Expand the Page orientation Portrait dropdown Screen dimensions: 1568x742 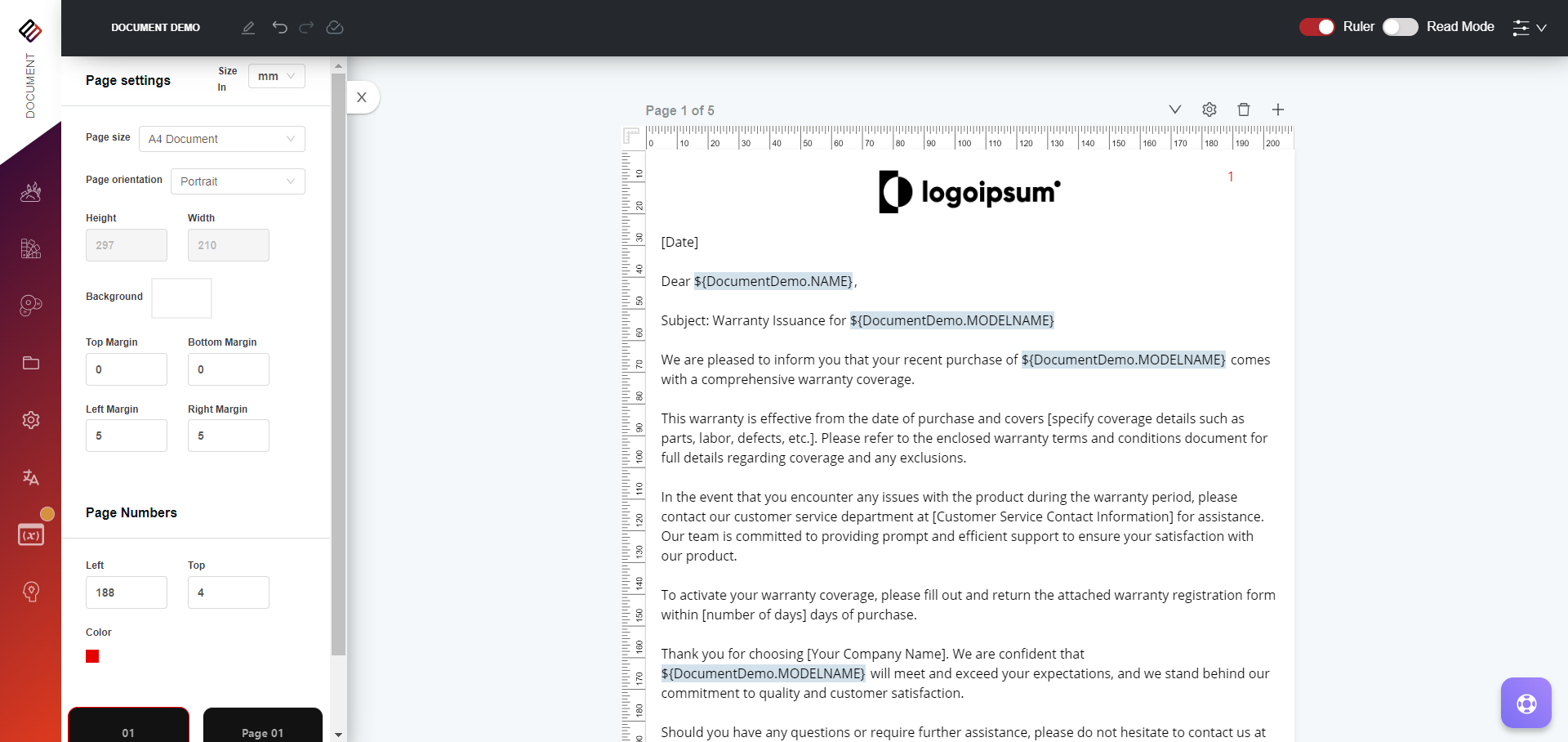click(x=237, y=181)
